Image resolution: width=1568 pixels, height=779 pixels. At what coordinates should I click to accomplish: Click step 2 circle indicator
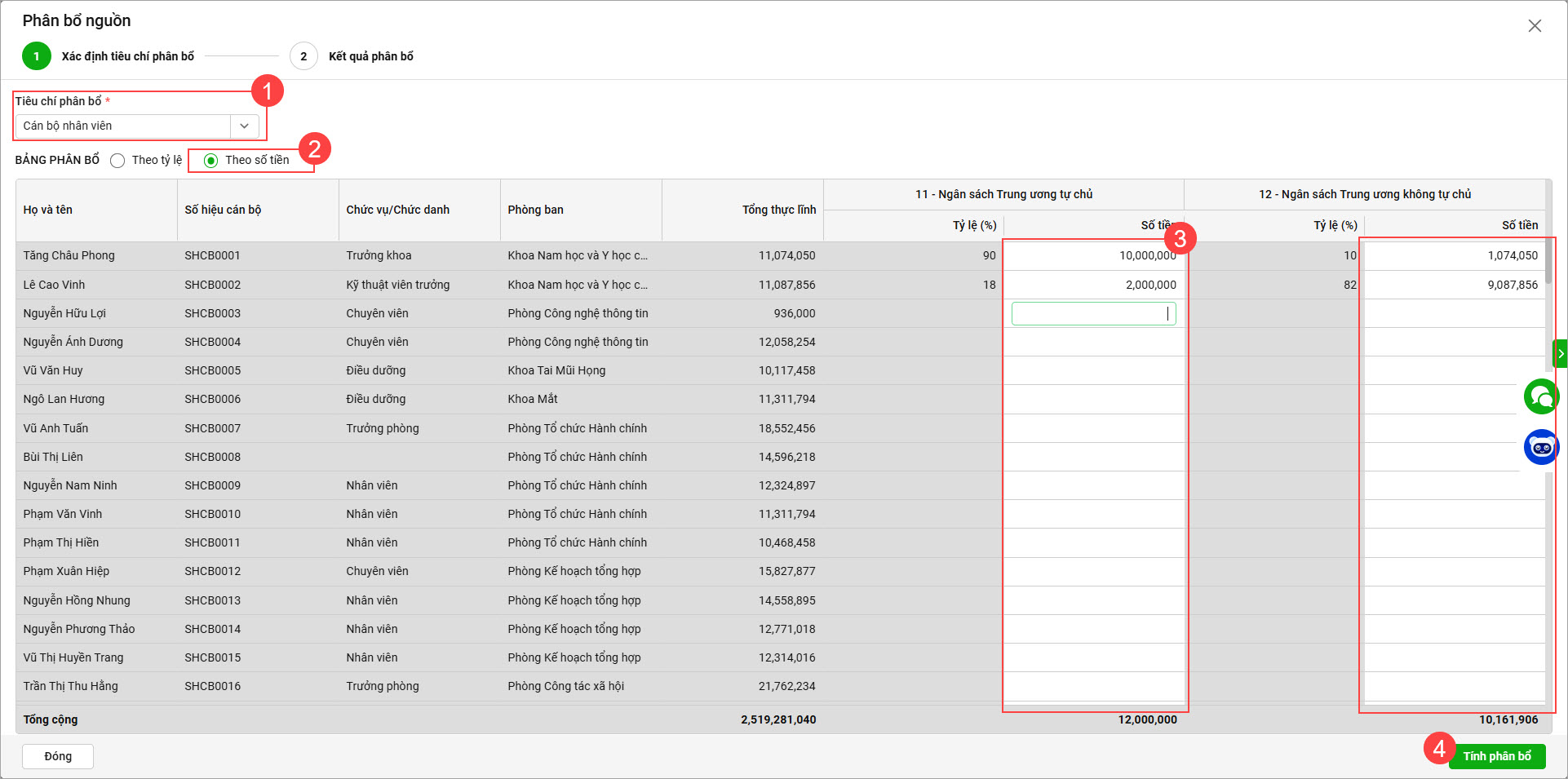coord(303,56)
